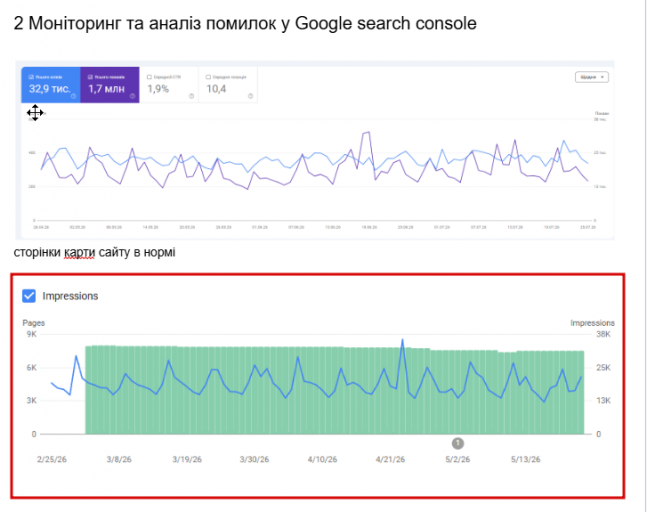The image size is (647, 512).
Task: Click the date label 2/25/26
Action: [x=52, y=459]
